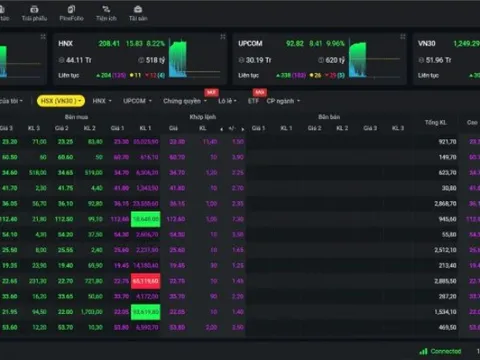Click the bid price cell 41.75
480x360 pixels.
click(65, 188)
